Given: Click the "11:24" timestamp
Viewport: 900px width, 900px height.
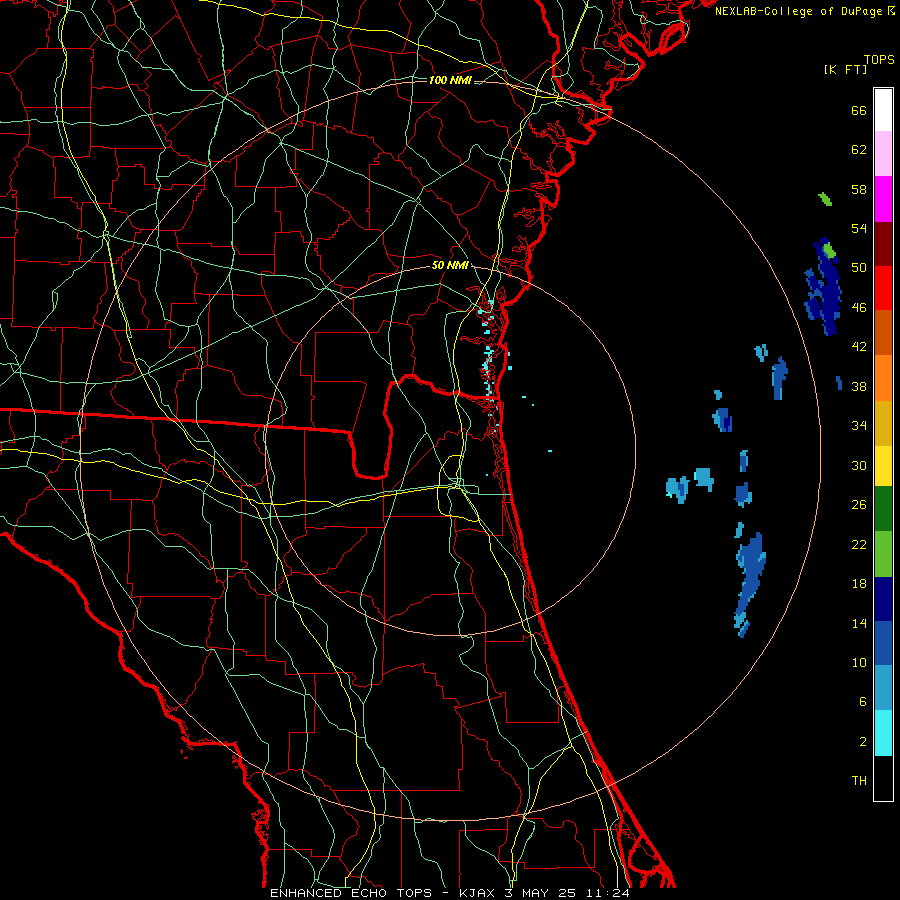Looking at the screenshot, I should [x=608, y=893].
